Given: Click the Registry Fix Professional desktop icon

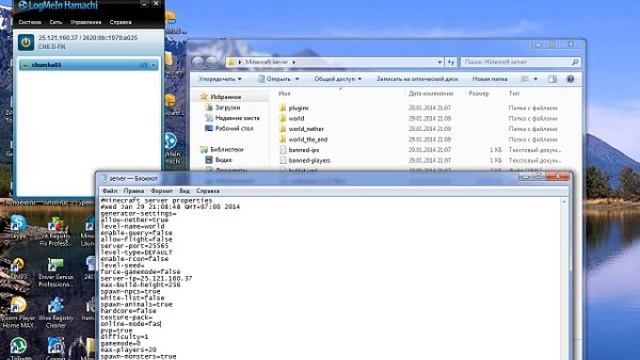Looking at the screenshot, I should tap(56, 231).
